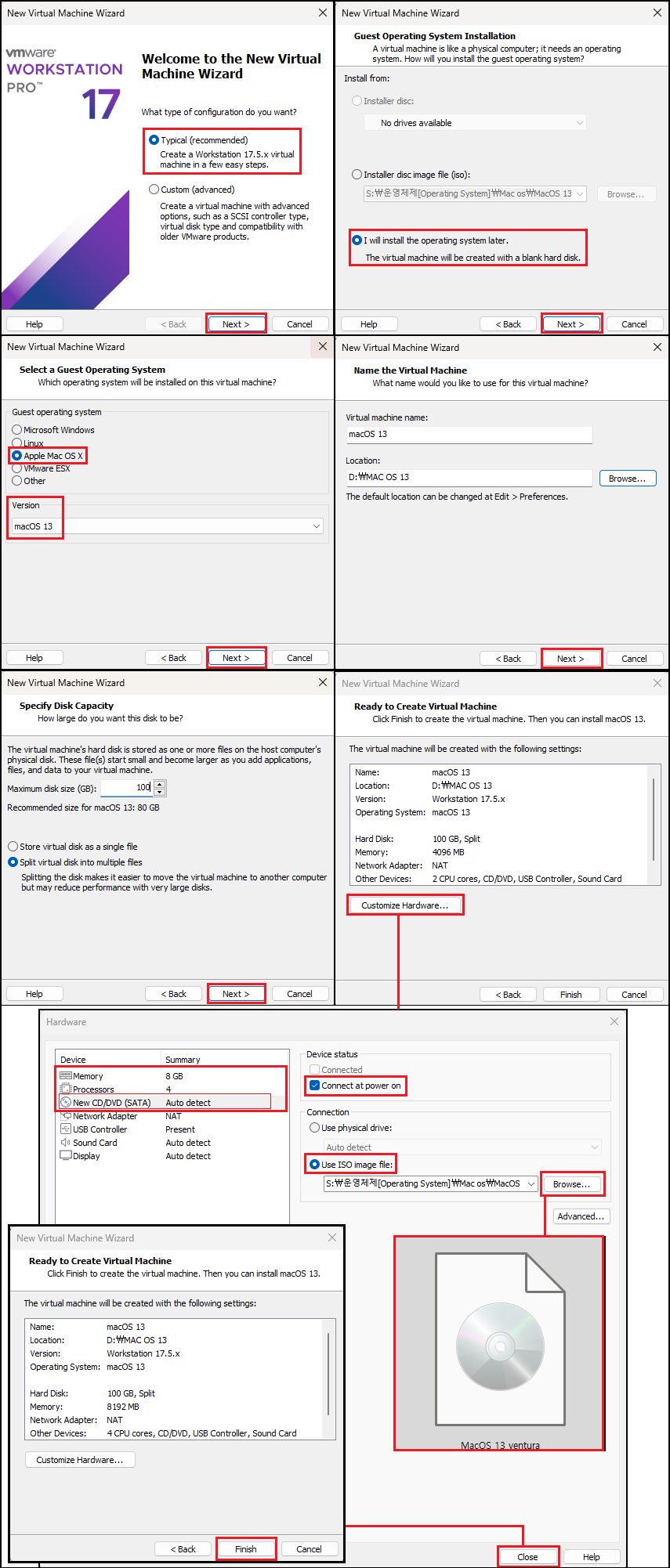Viewport: 670px width, 1568px height.
Task: Go Back from the 8192 MB summary page
Action: pos(183,1549)
